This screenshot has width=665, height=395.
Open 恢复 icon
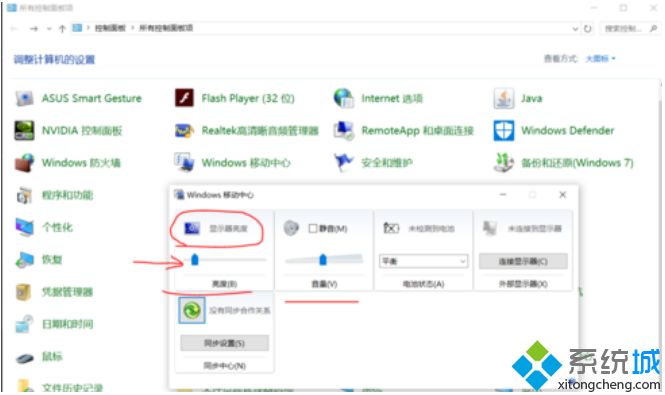24,260
